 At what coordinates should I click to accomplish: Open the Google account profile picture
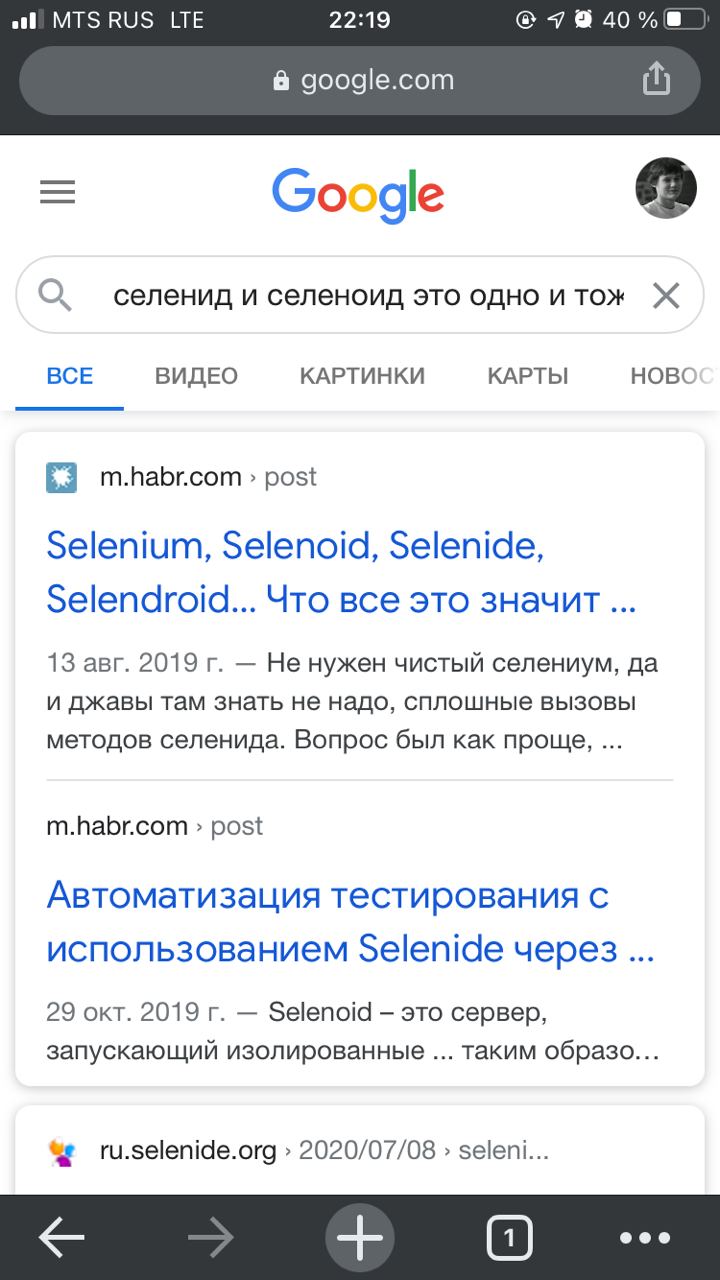pyautogui.click(x=666, y=188)
